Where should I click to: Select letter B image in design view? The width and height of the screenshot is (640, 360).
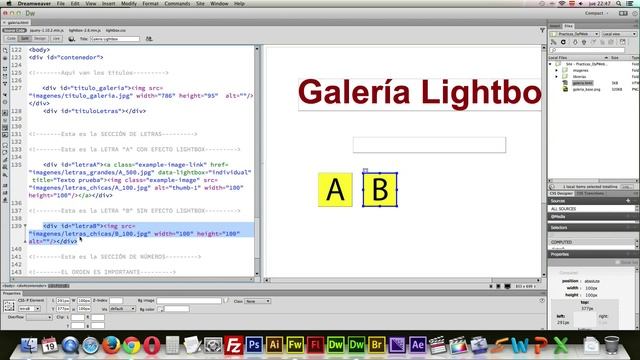point(380,189)
